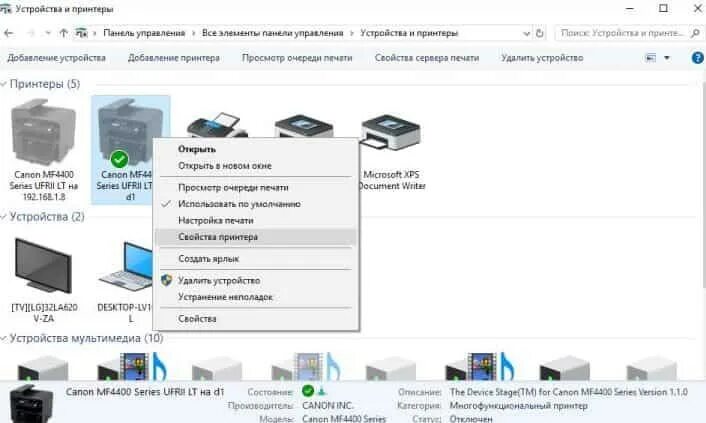Click Удалить устройство in toolbar

(542, 58)
